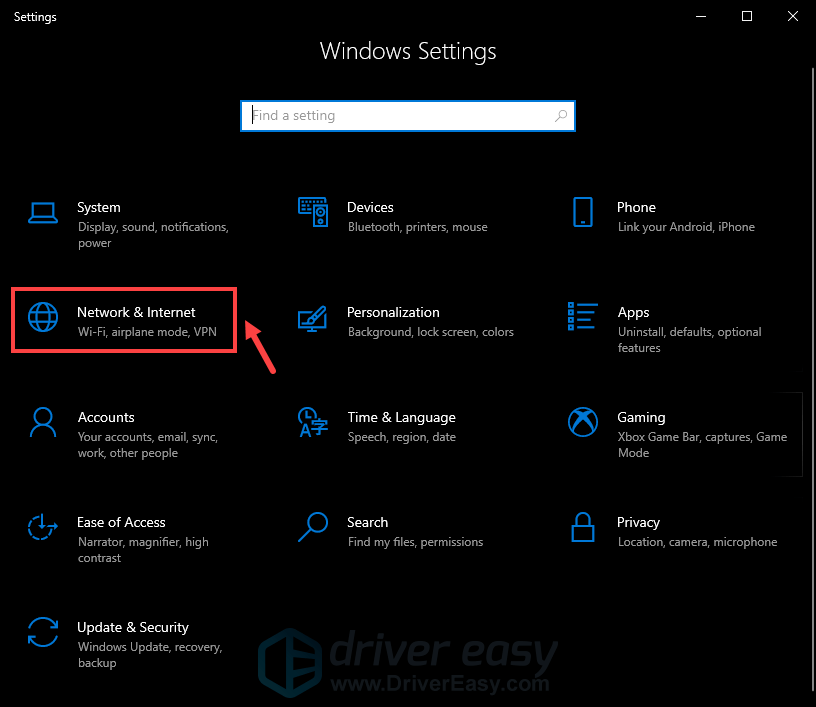Click the System laptop icon

tap(43, 212)
